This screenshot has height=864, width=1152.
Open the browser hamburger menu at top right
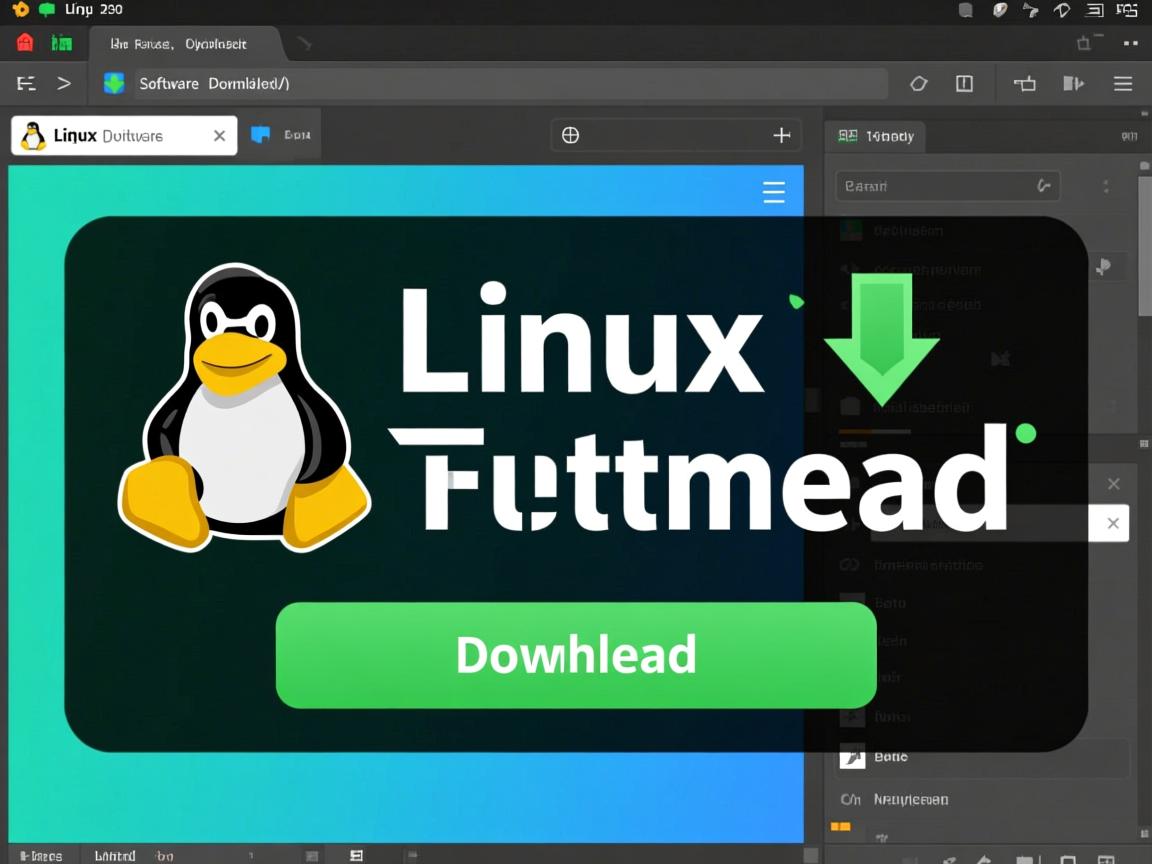pos(1122,83)
